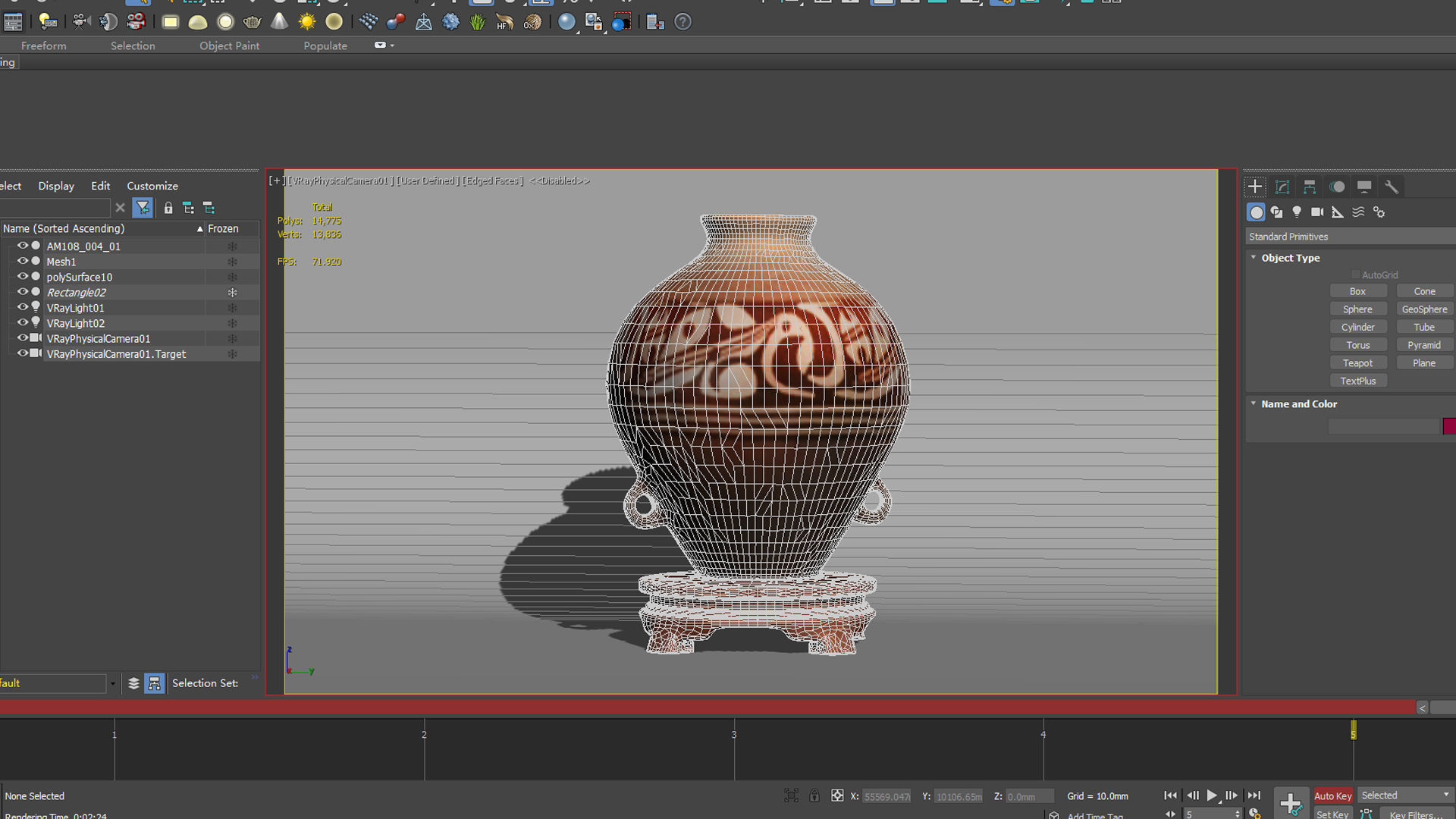
Task: Click the object color swatch
Action: (1449, 426)
